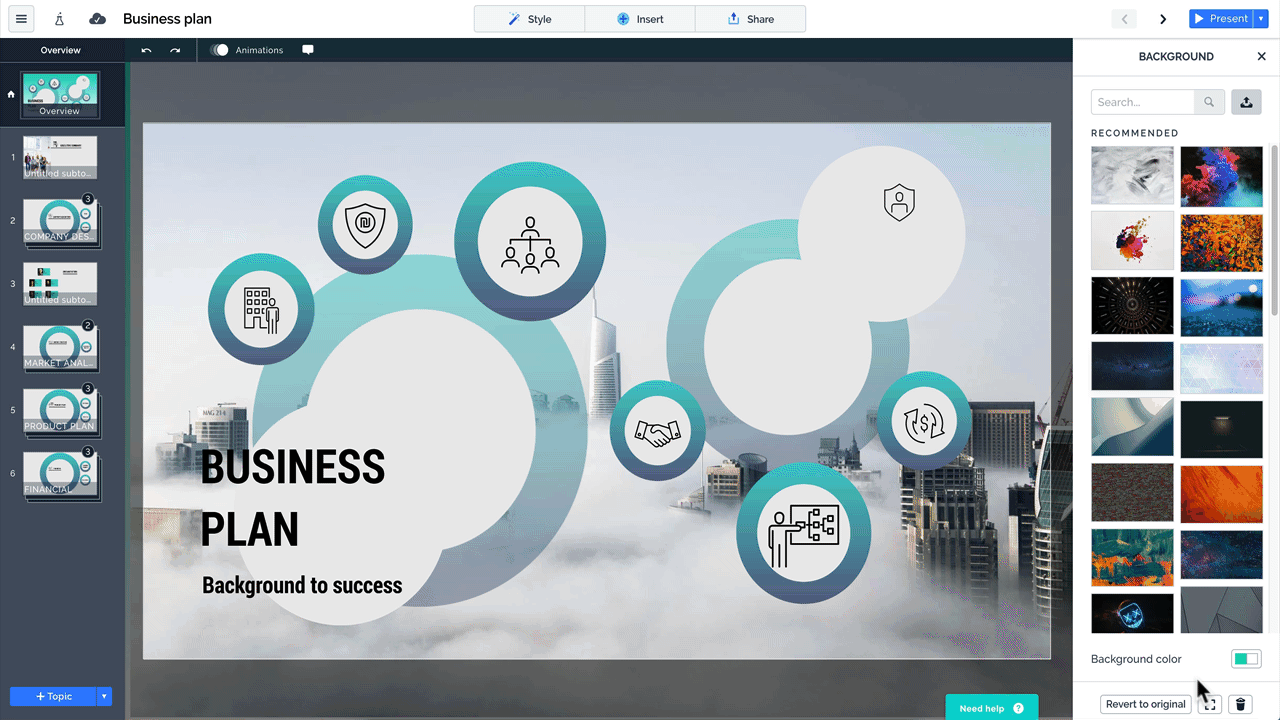This screenshot has width=1280, height=720.
Task: Delete background with trash icon
Action: click(x=1241, y=704)
